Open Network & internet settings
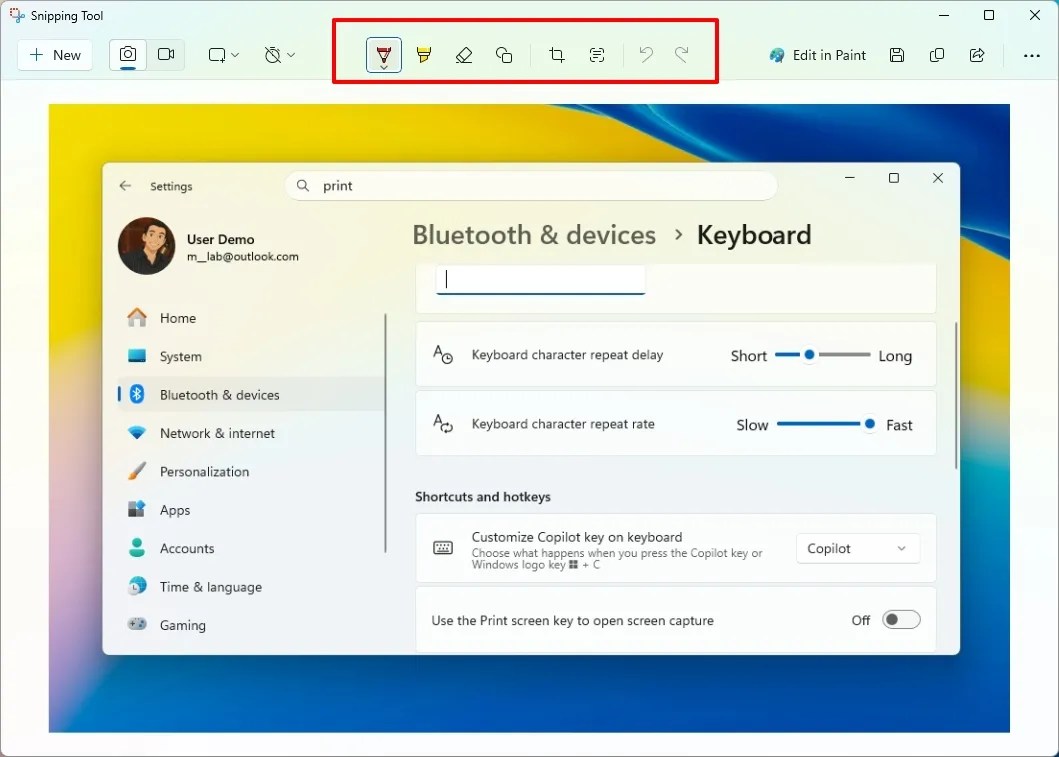 (251, 434)
